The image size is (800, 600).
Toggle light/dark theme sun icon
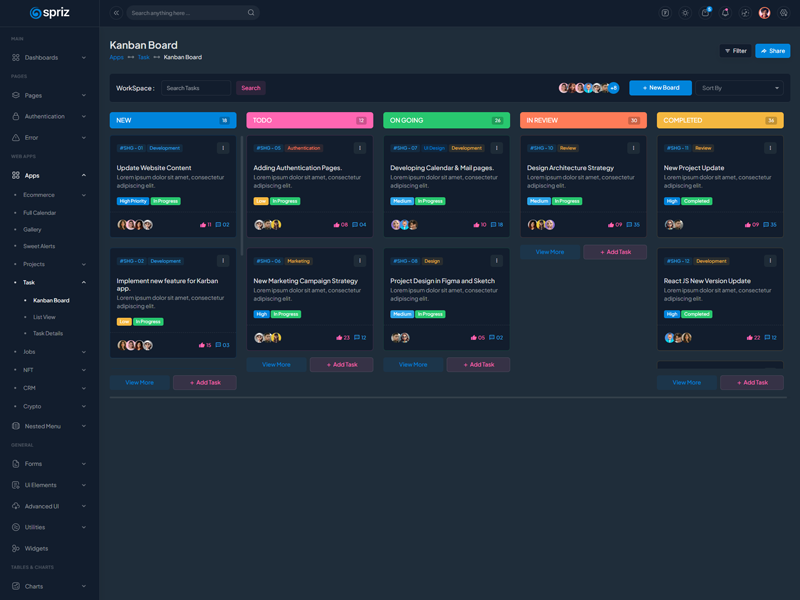685,13
